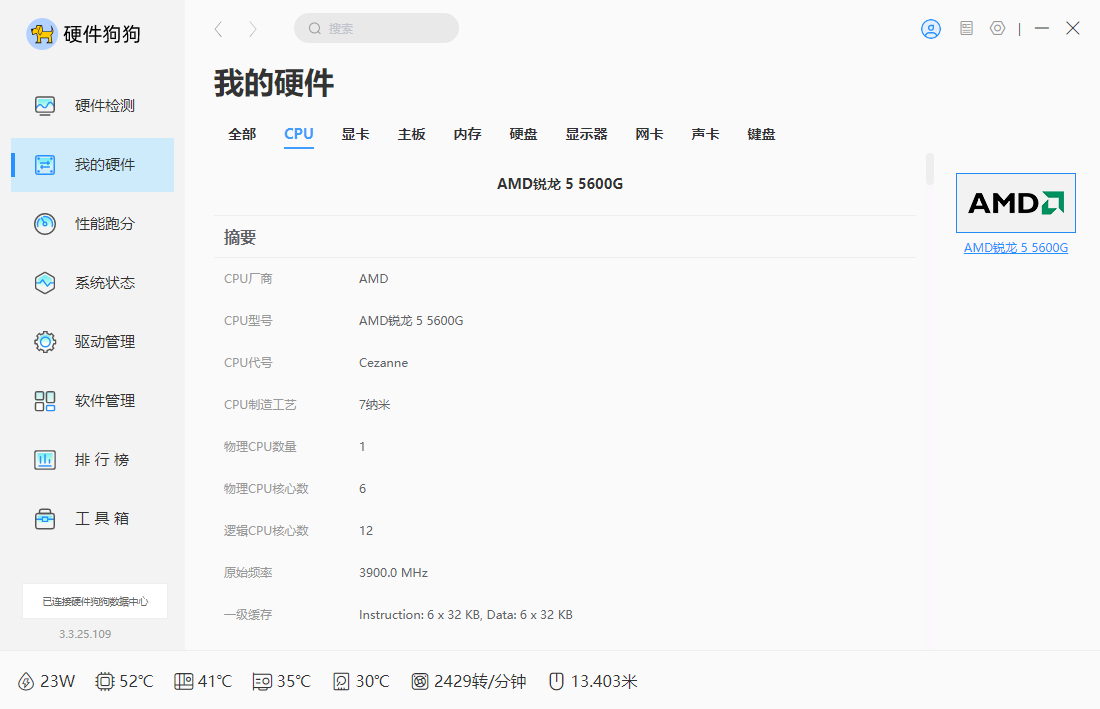Switch to the 声卡 tab
The height and width of the screenshot is (709, 1100).
point(705,134)
